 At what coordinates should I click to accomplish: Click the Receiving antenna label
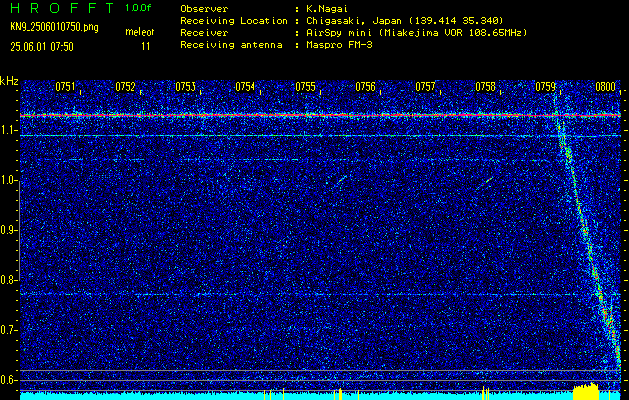tap(231, 45)
